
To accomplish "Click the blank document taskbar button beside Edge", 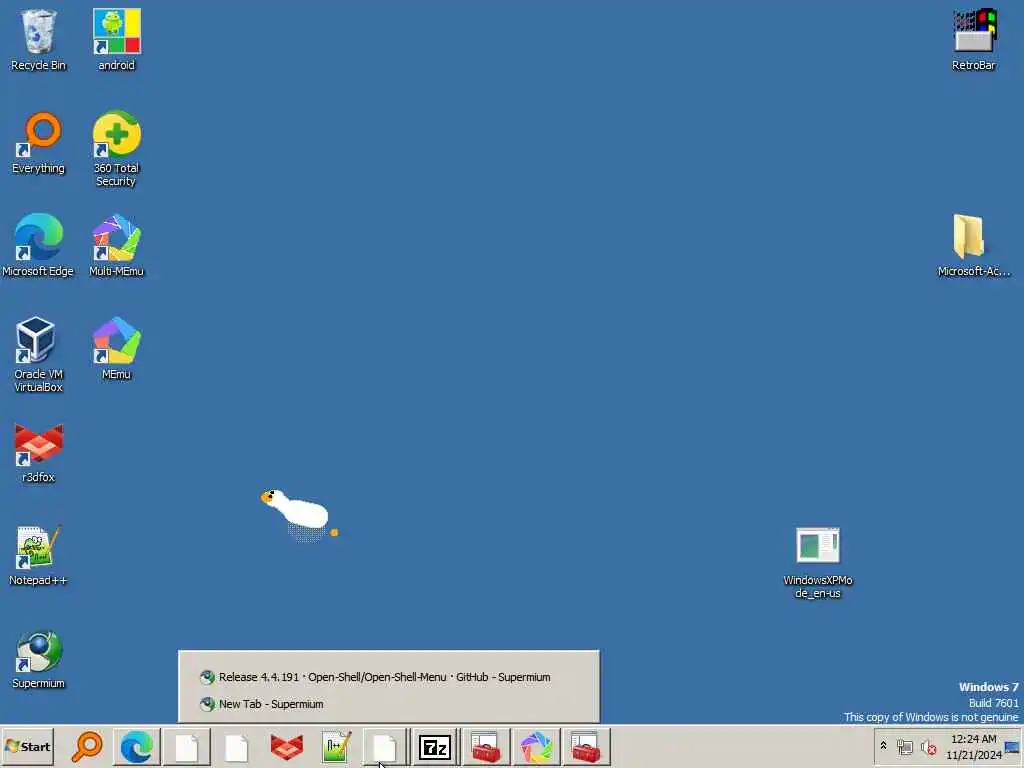I will (x=187, y=746).
